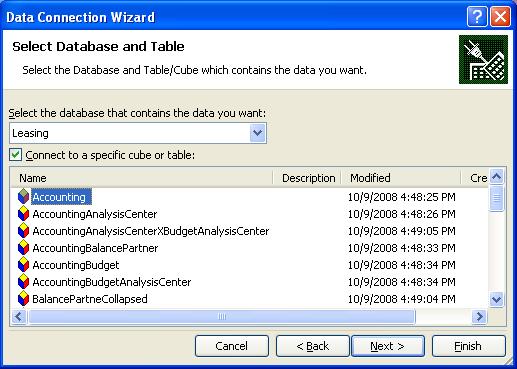517x369 pixels.
Task: Sort the list by Name column header
Action: pos(142,178)
